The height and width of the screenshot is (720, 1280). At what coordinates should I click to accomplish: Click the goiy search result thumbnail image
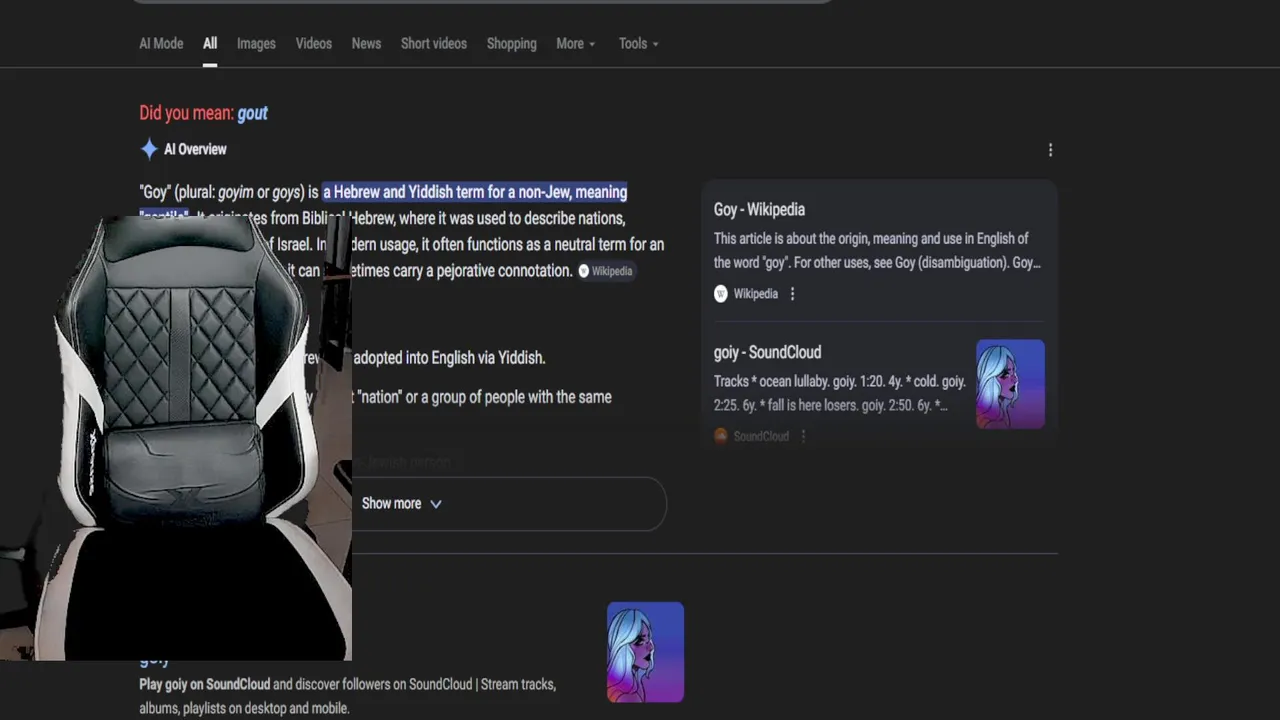(x=645, y=652)
